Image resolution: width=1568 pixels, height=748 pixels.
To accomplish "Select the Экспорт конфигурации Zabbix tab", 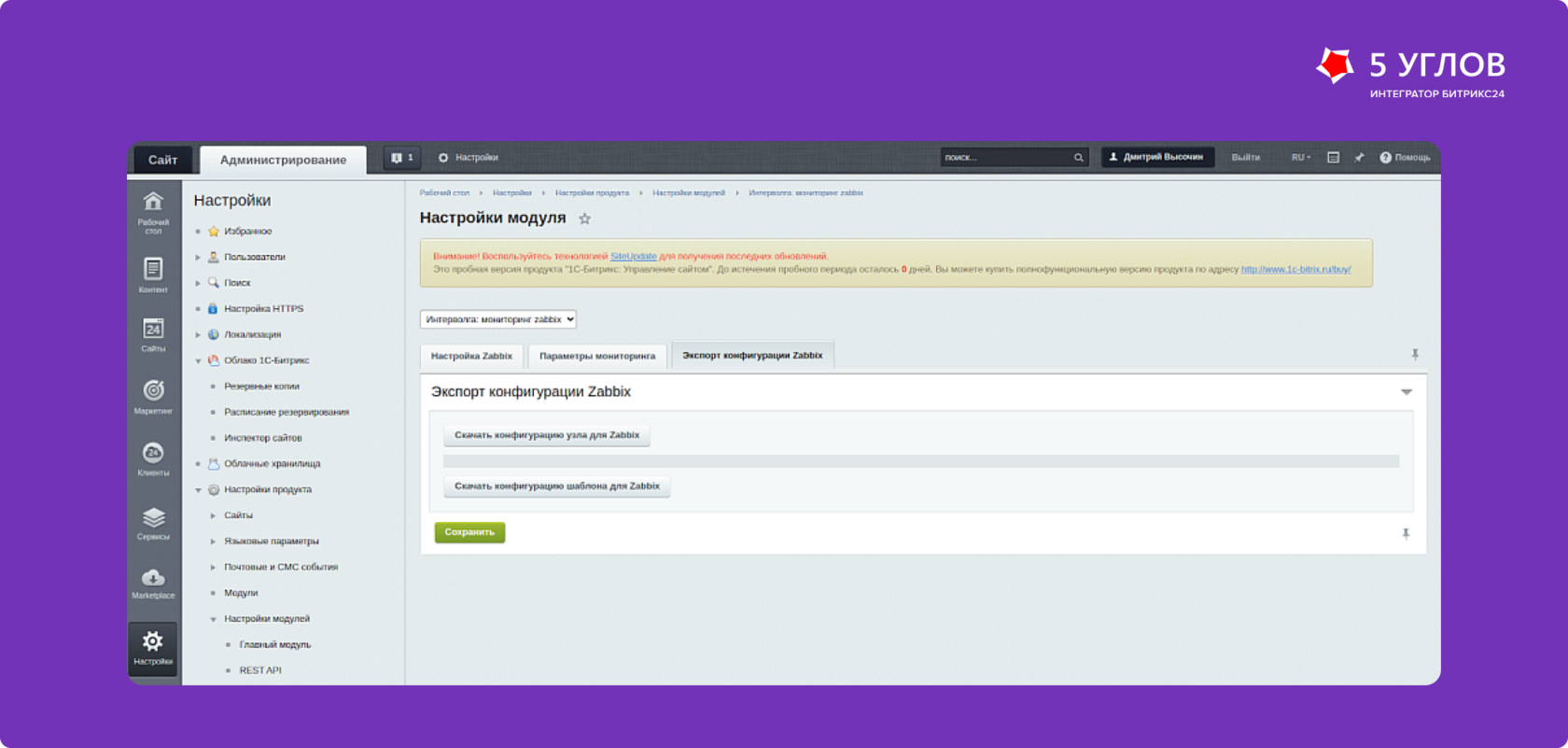I will pos(752,355).
